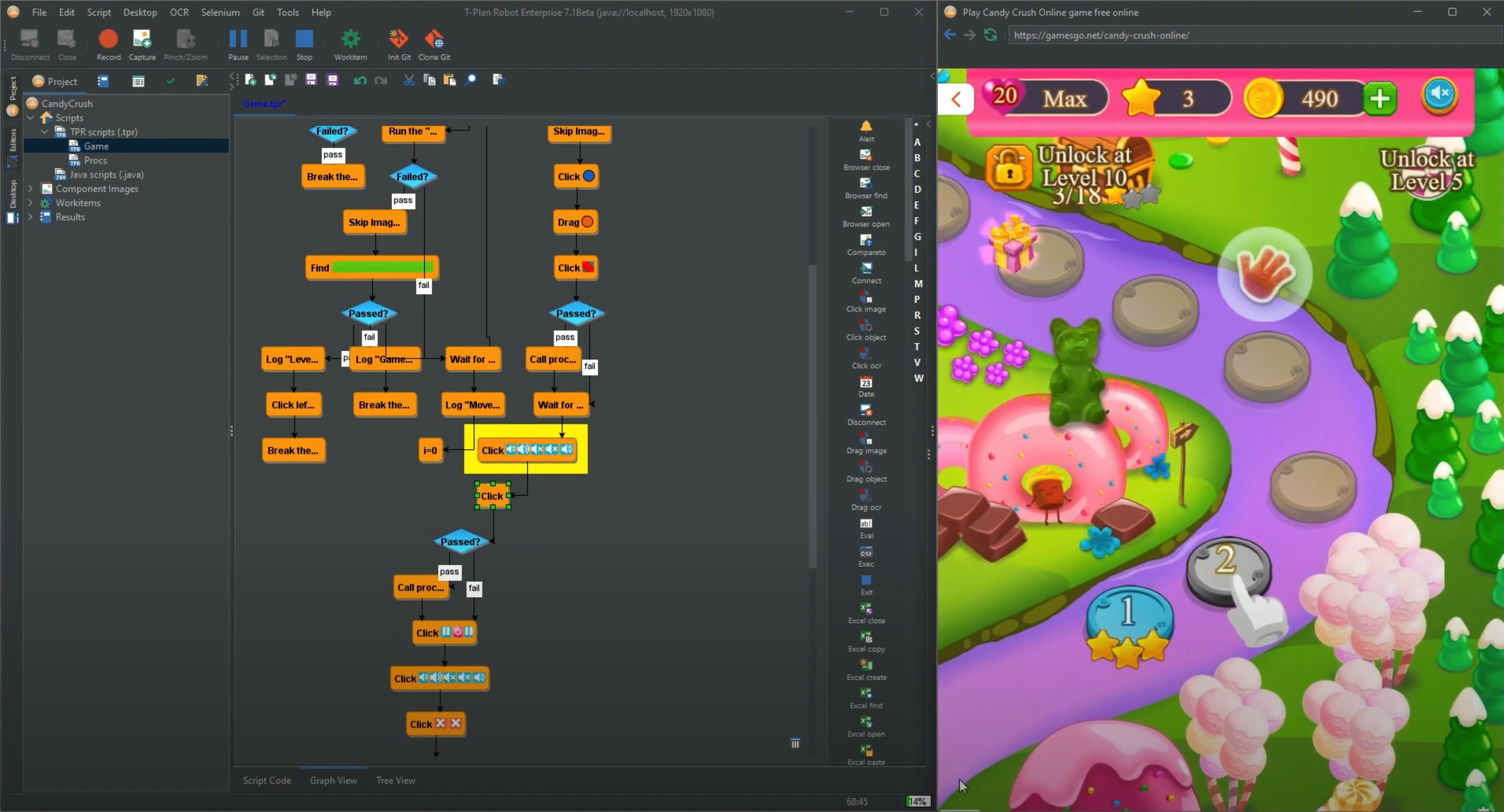
Task: Stop script execution
Action: pyautogui.click(x=304, y=45)
